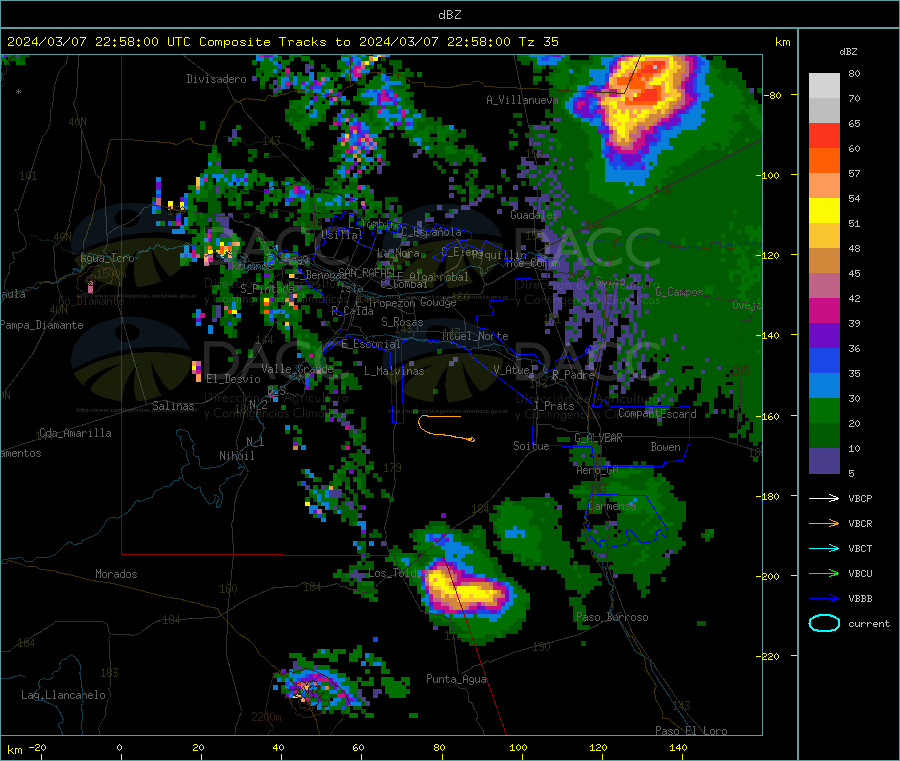Click the Lag.Llancanelo map label
The height and width of the screenshot is (761, 900).
coord(64,695)
